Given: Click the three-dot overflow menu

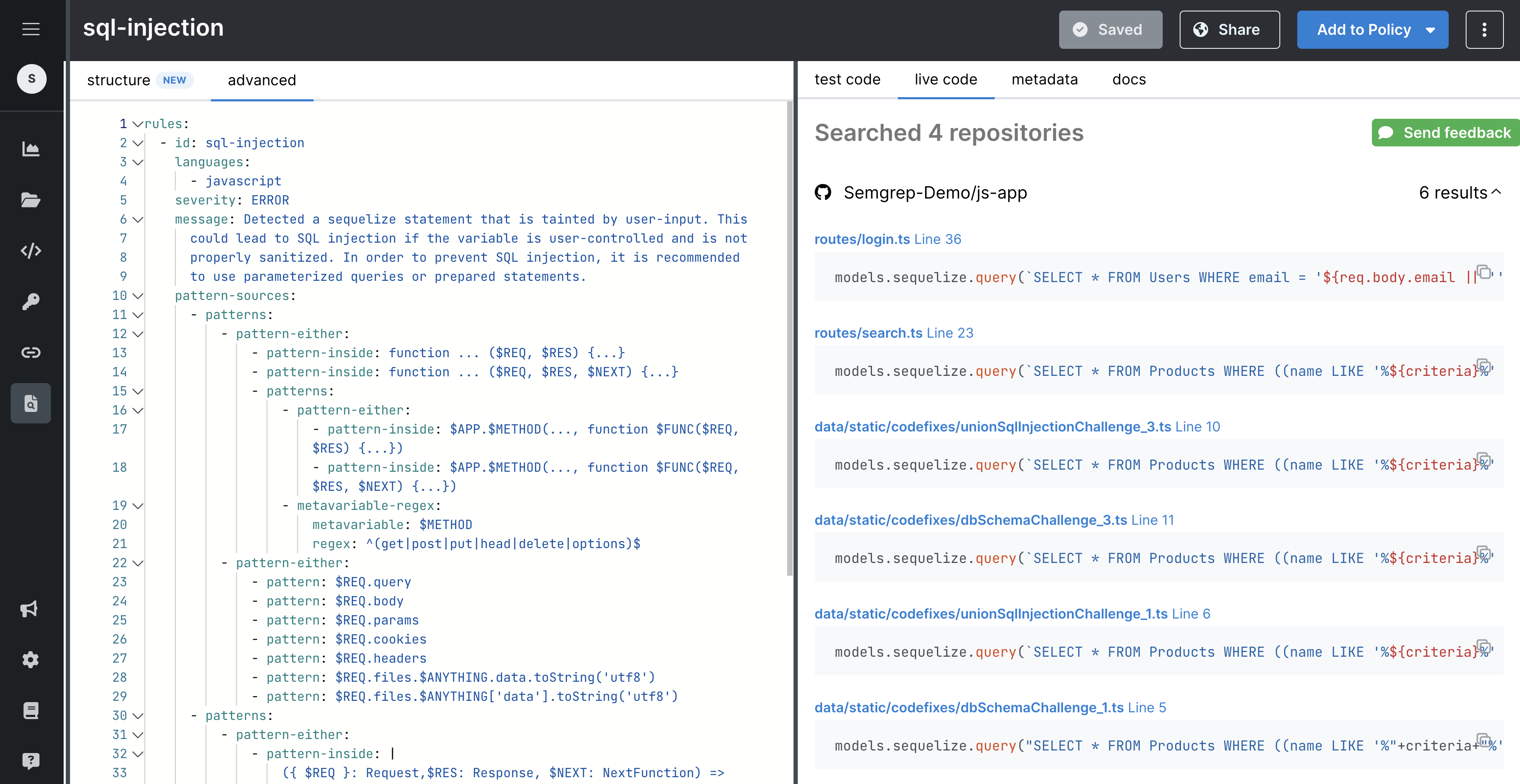Looking at the screenshot, I should tap(1484, 30).
